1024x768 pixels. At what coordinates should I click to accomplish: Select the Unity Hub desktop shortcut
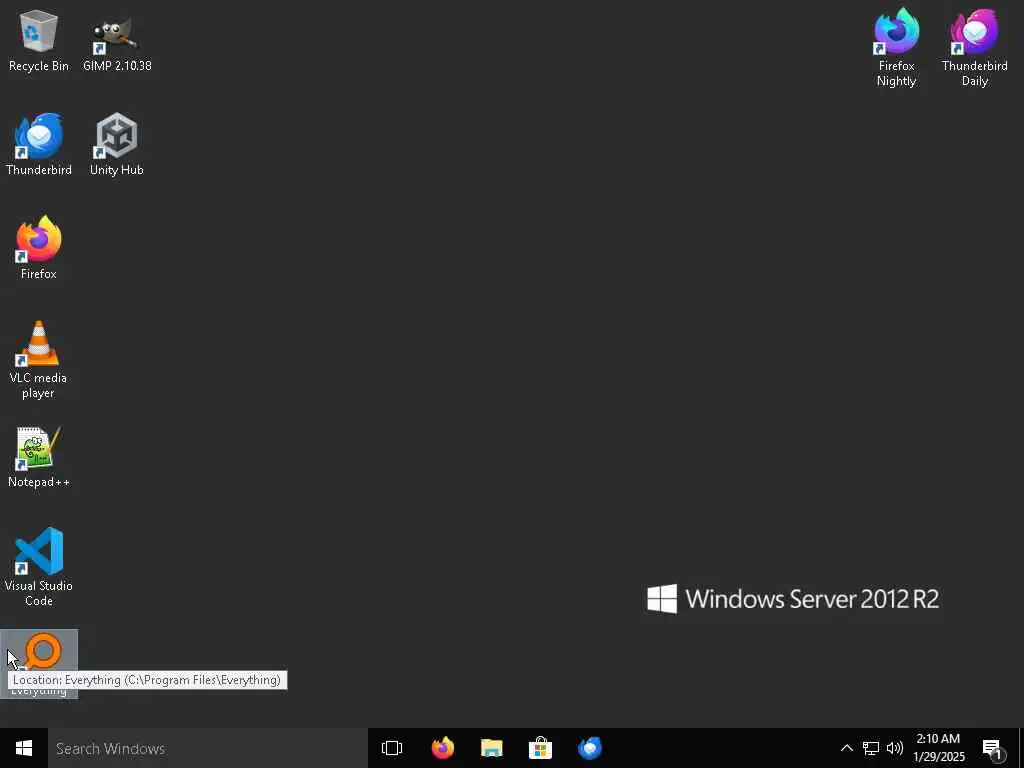(117, 144)
